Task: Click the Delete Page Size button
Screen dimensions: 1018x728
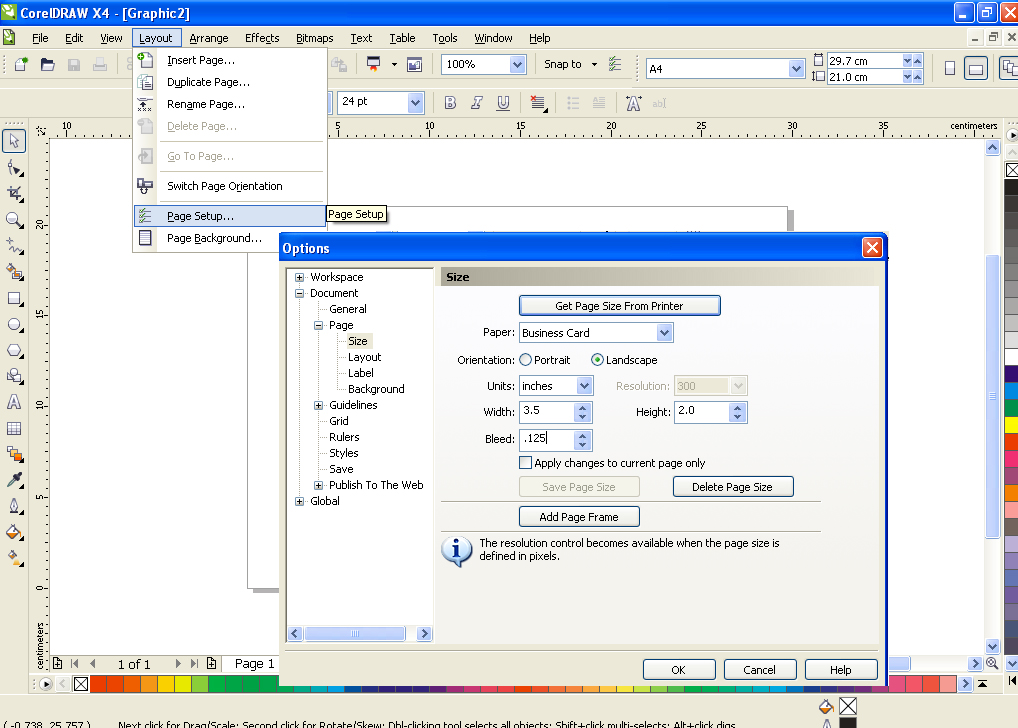Action: point(733,487)
